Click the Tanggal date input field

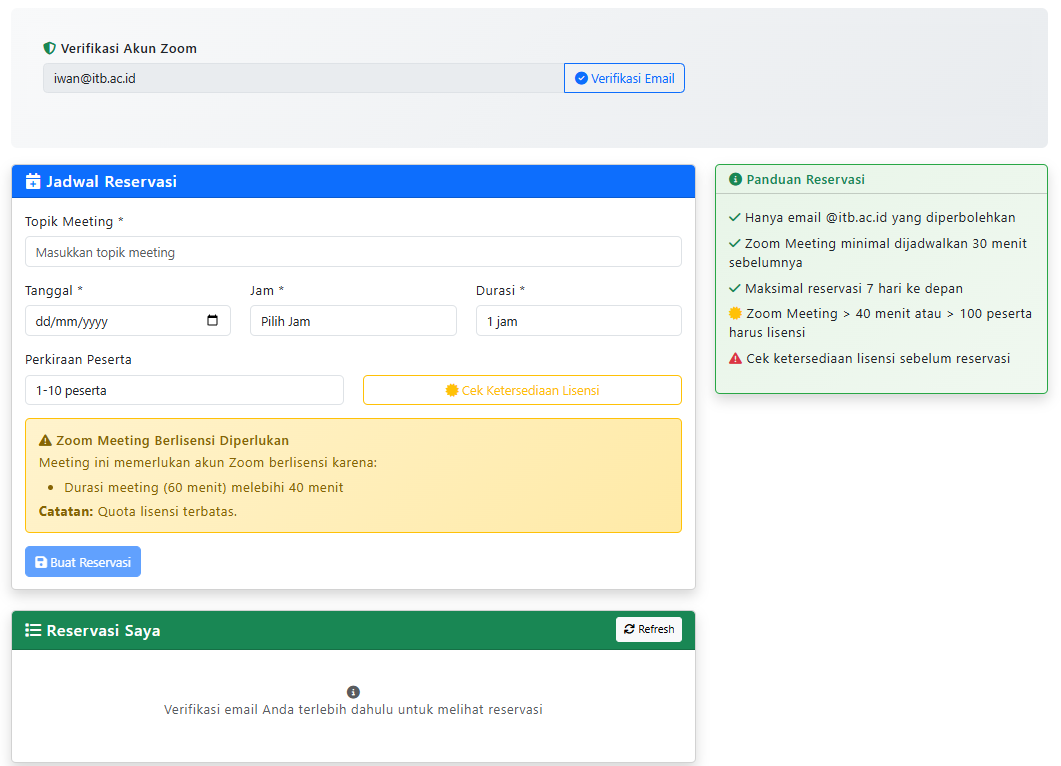115,321
